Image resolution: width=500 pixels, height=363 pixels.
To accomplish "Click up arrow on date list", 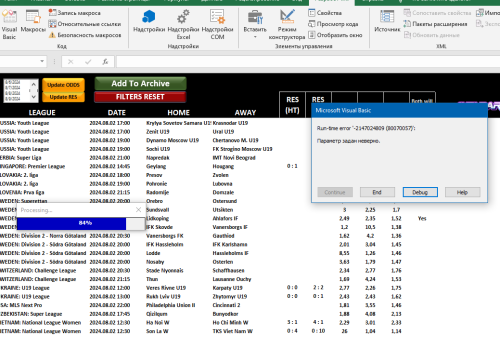I will coord(33,85).
